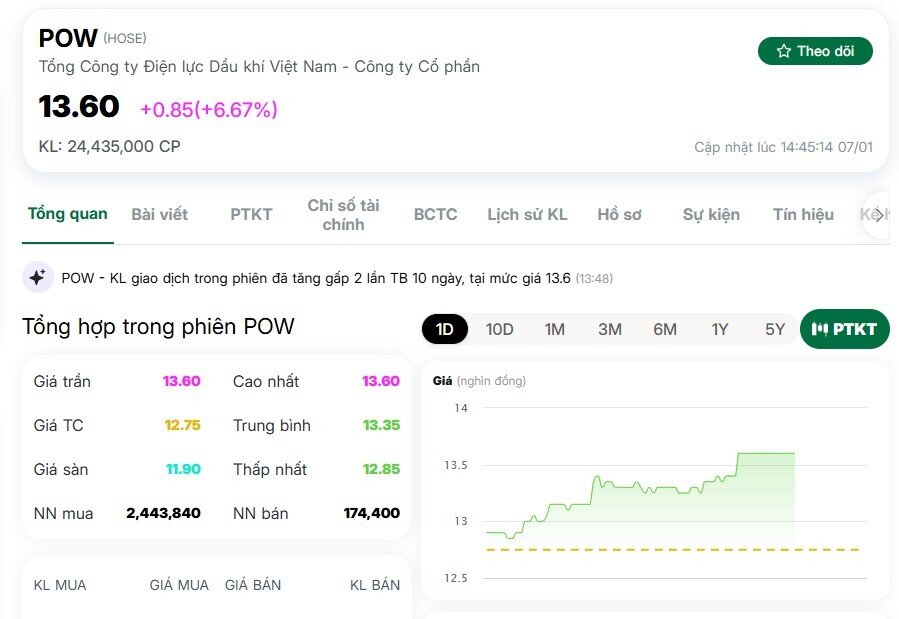899x619 pixels.
Task: Open the PTKT tab in the navigation bar
Action: tap(250, 214)
